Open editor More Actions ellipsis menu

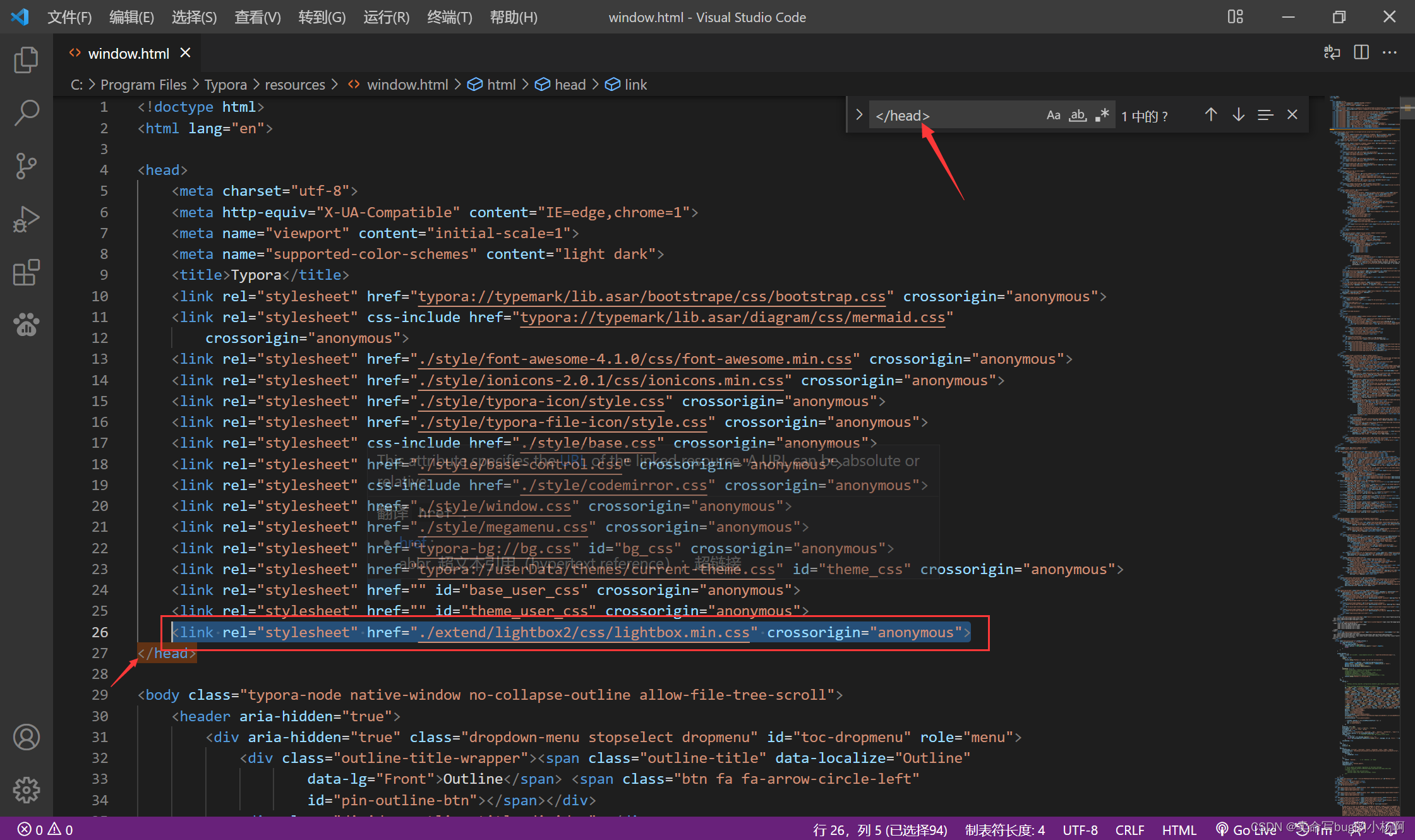[1390, 53]
